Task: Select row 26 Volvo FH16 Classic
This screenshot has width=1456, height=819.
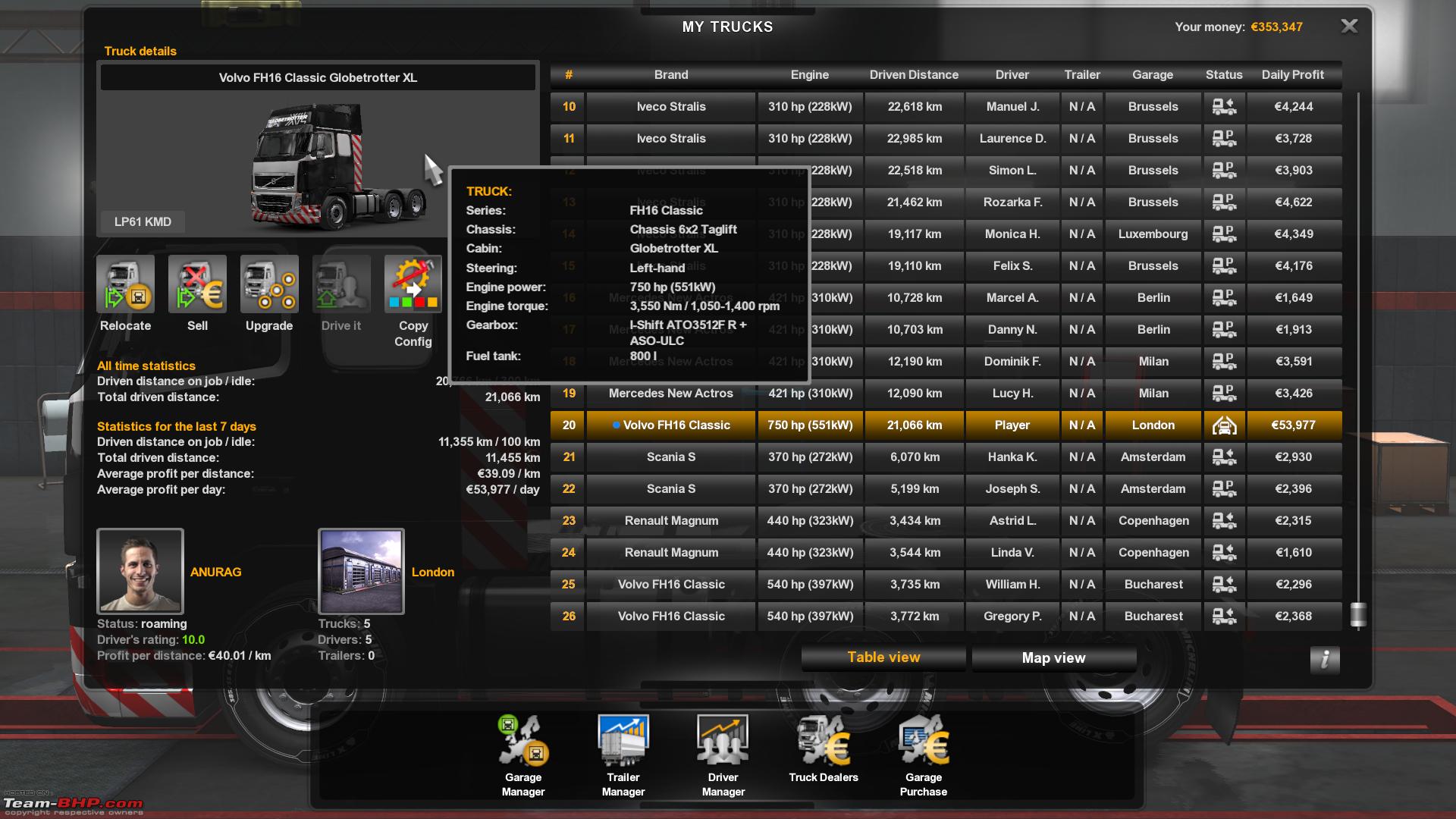Action: point(946,617)
